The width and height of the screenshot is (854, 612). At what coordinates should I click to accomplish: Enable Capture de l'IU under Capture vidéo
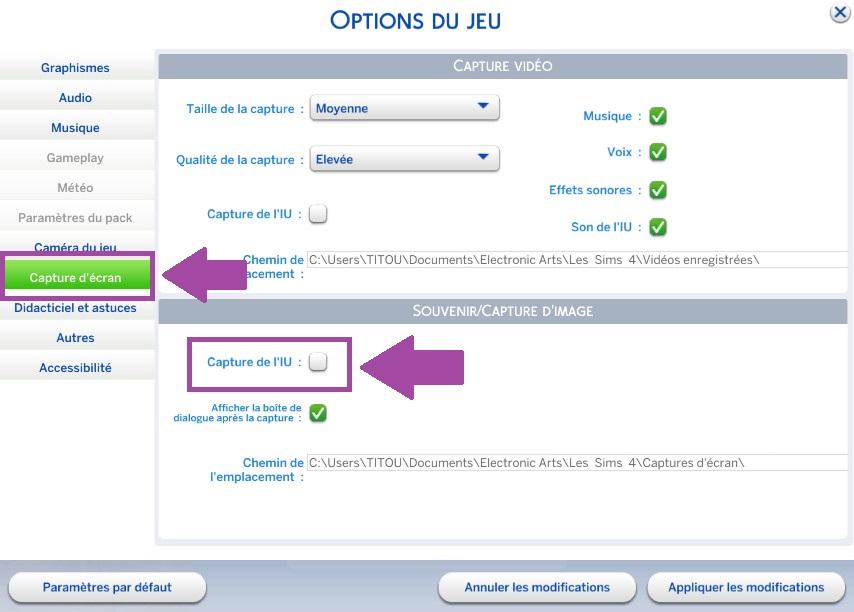pyautogui.click(x=318, y=214)
